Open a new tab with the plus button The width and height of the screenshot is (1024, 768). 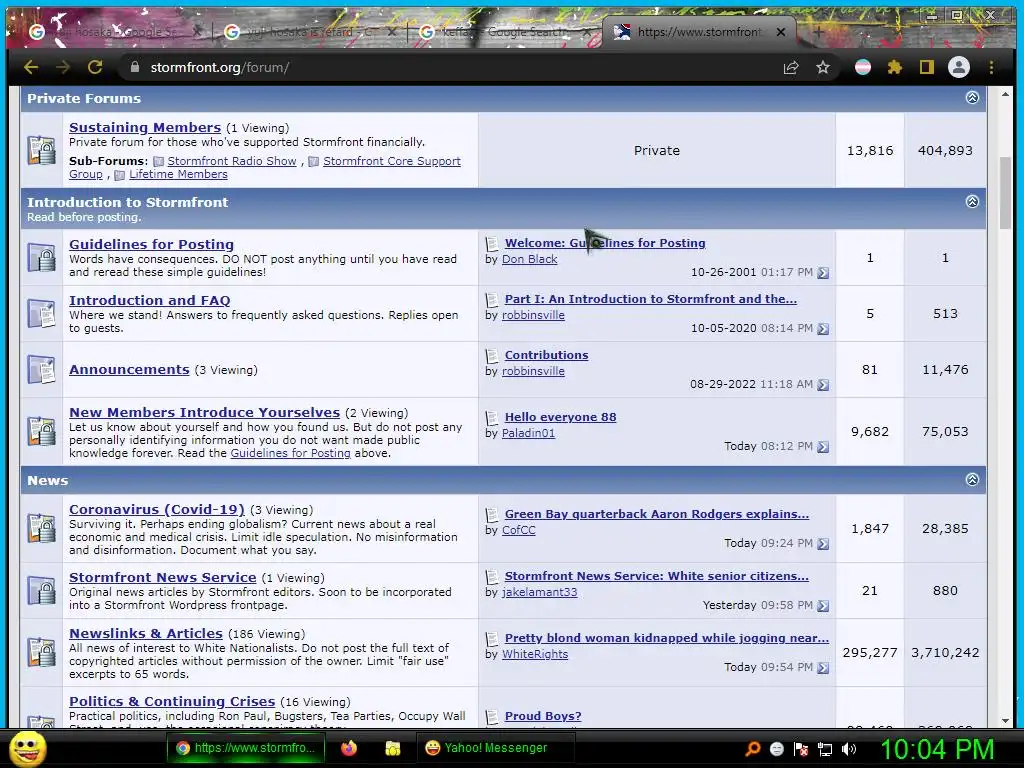(x=818, y=31)
